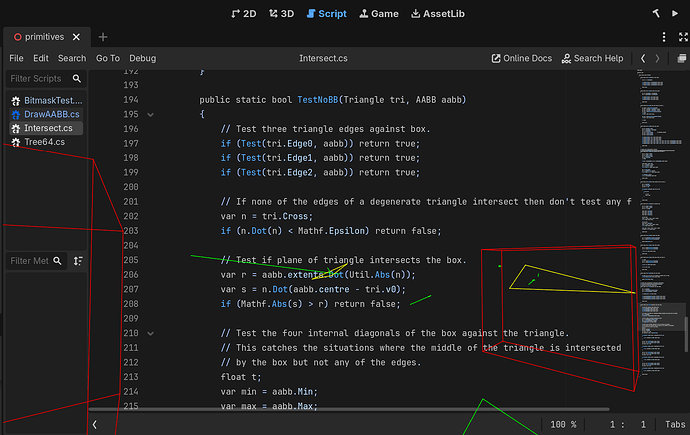Open Search Help
The image size is (690, 435).
(x=592, y=58)
